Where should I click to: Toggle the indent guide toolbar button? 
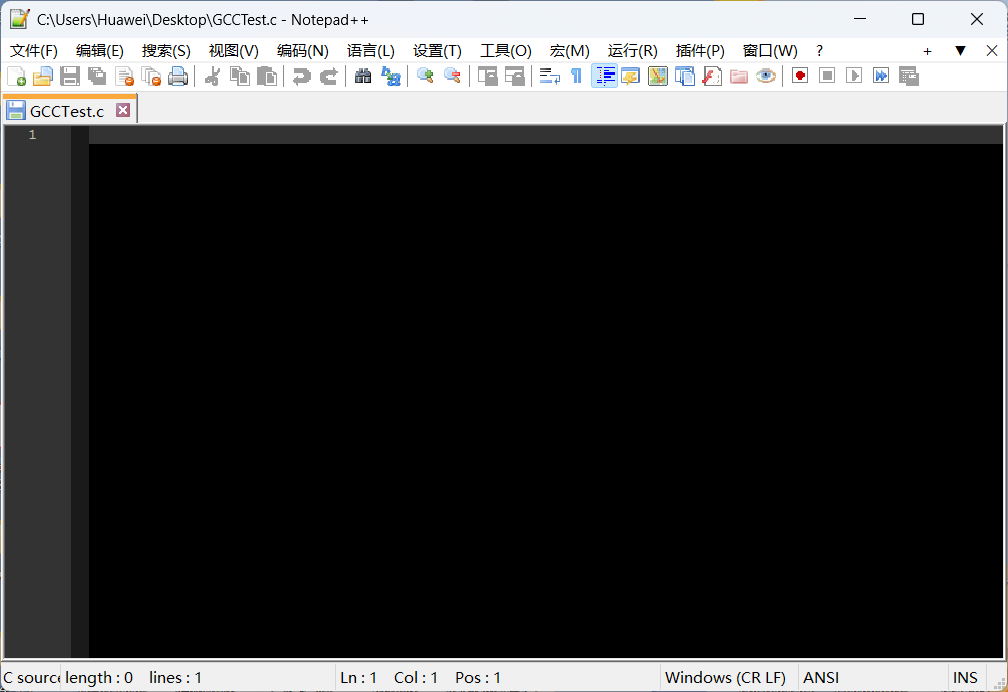pos(604,76)
